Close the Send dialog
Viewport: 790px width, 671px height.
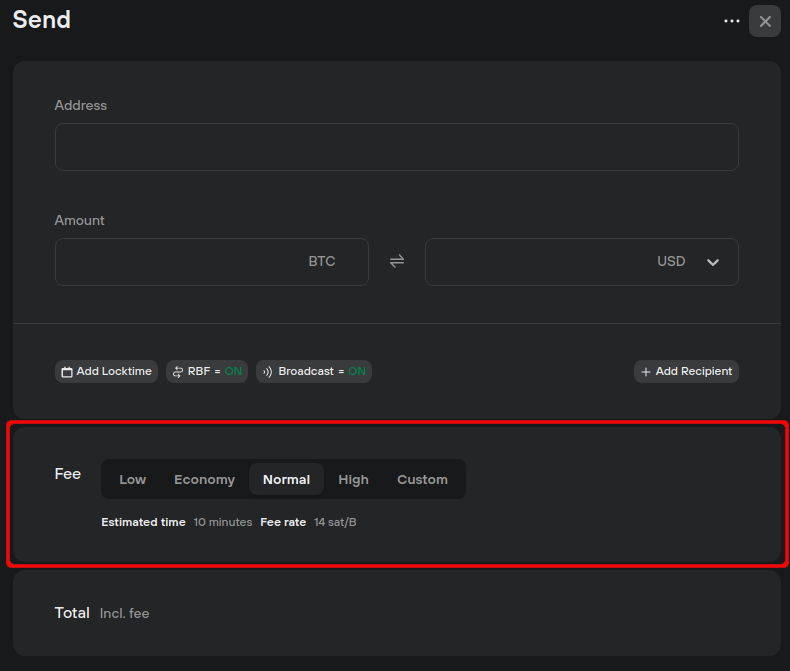tap(765, 21)
